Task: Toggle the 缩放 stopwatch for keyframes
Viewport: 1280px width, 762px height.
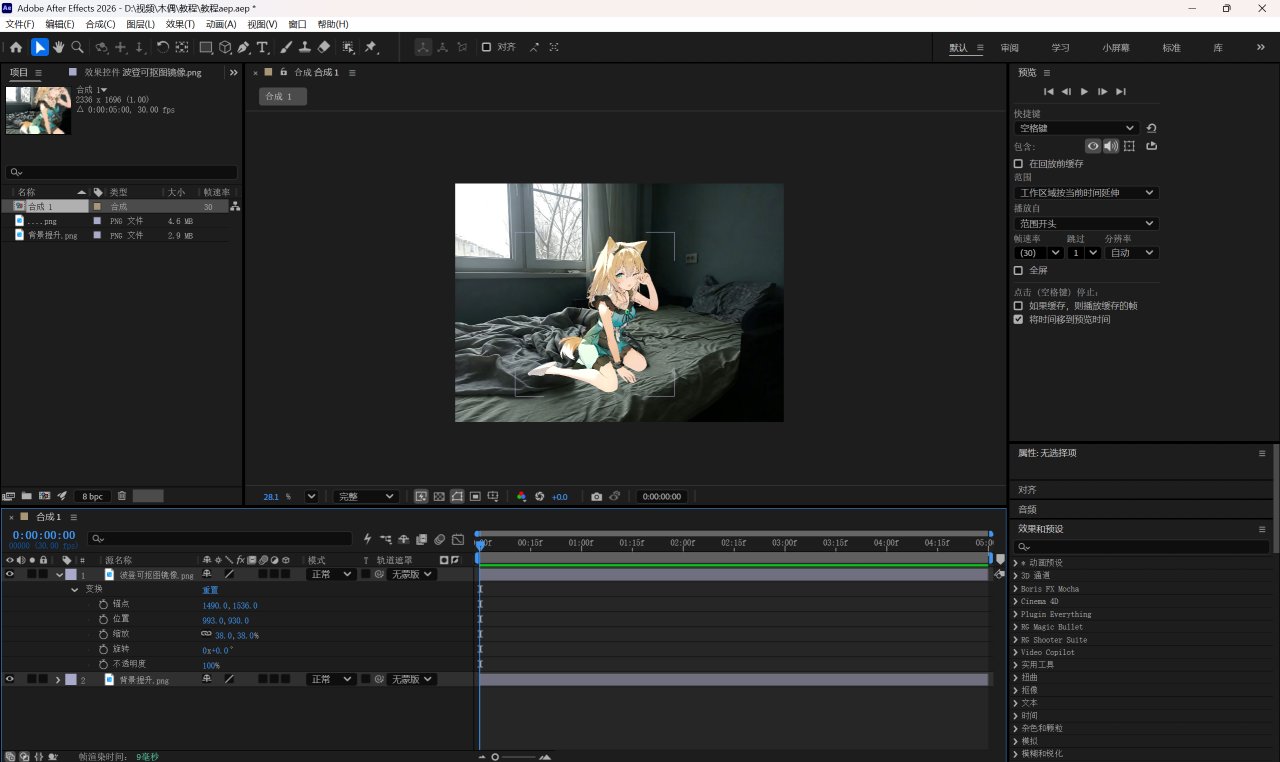Action: [x=103, y=634]
